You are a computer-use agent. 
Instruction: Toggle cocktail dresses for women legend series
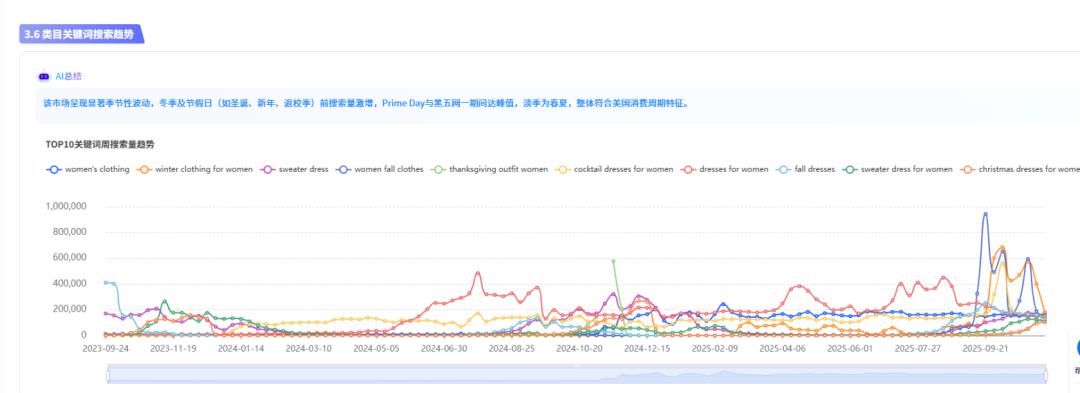[x=614, y=169]
